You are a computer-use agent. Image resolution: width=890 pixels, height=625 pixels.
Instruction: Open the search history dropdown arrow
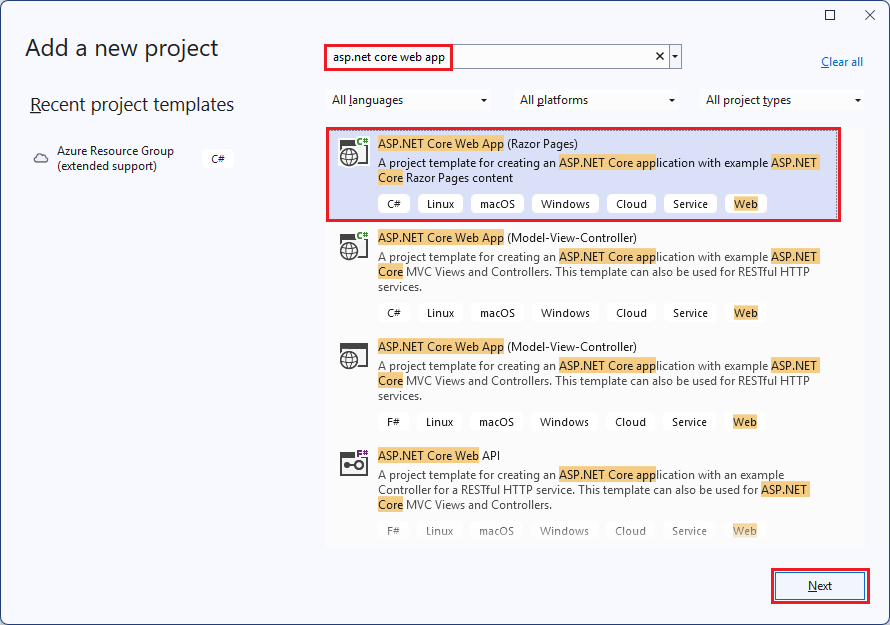(674, 56)
